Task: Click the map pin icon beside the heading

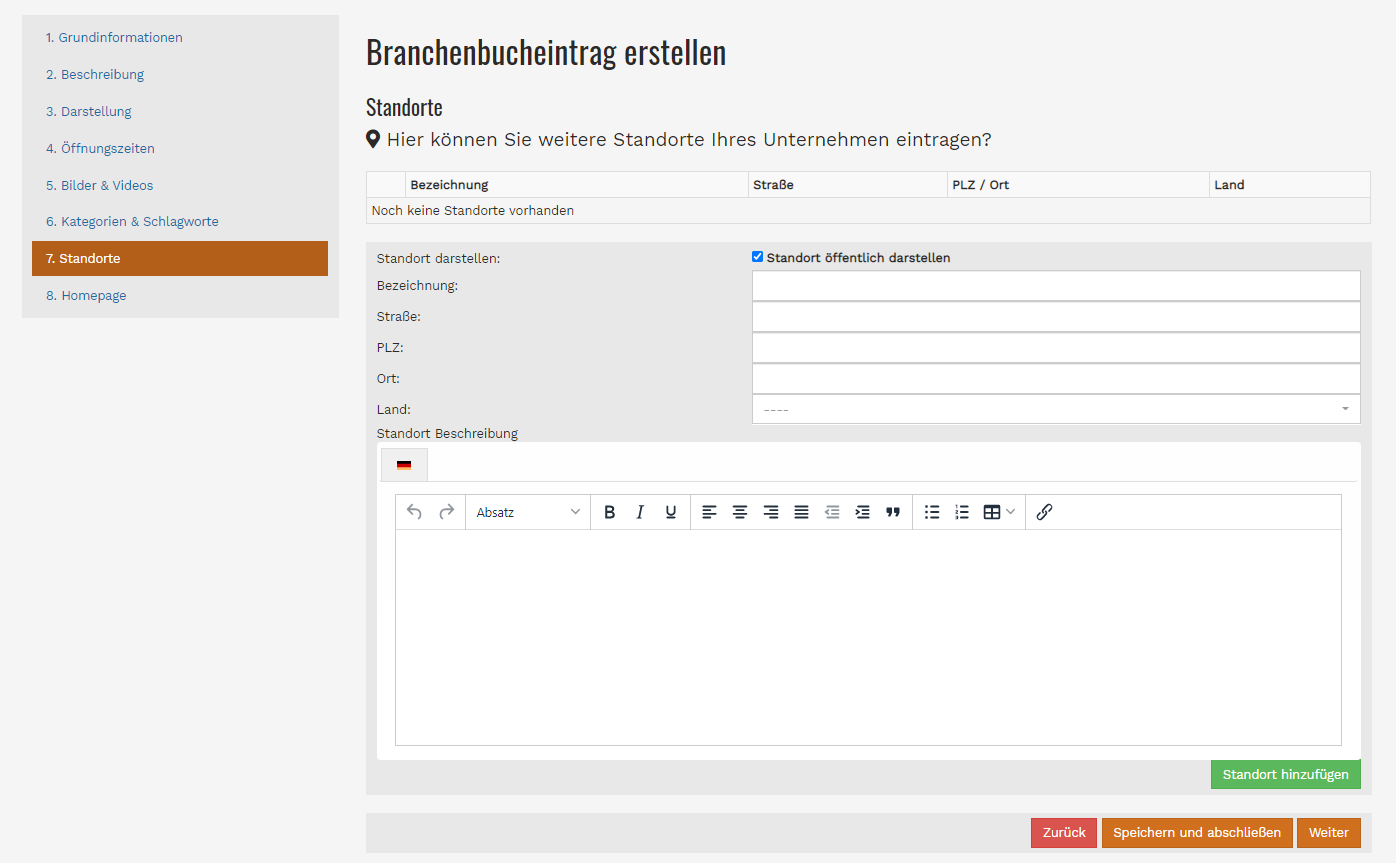Action: click(x=373, y=140)
